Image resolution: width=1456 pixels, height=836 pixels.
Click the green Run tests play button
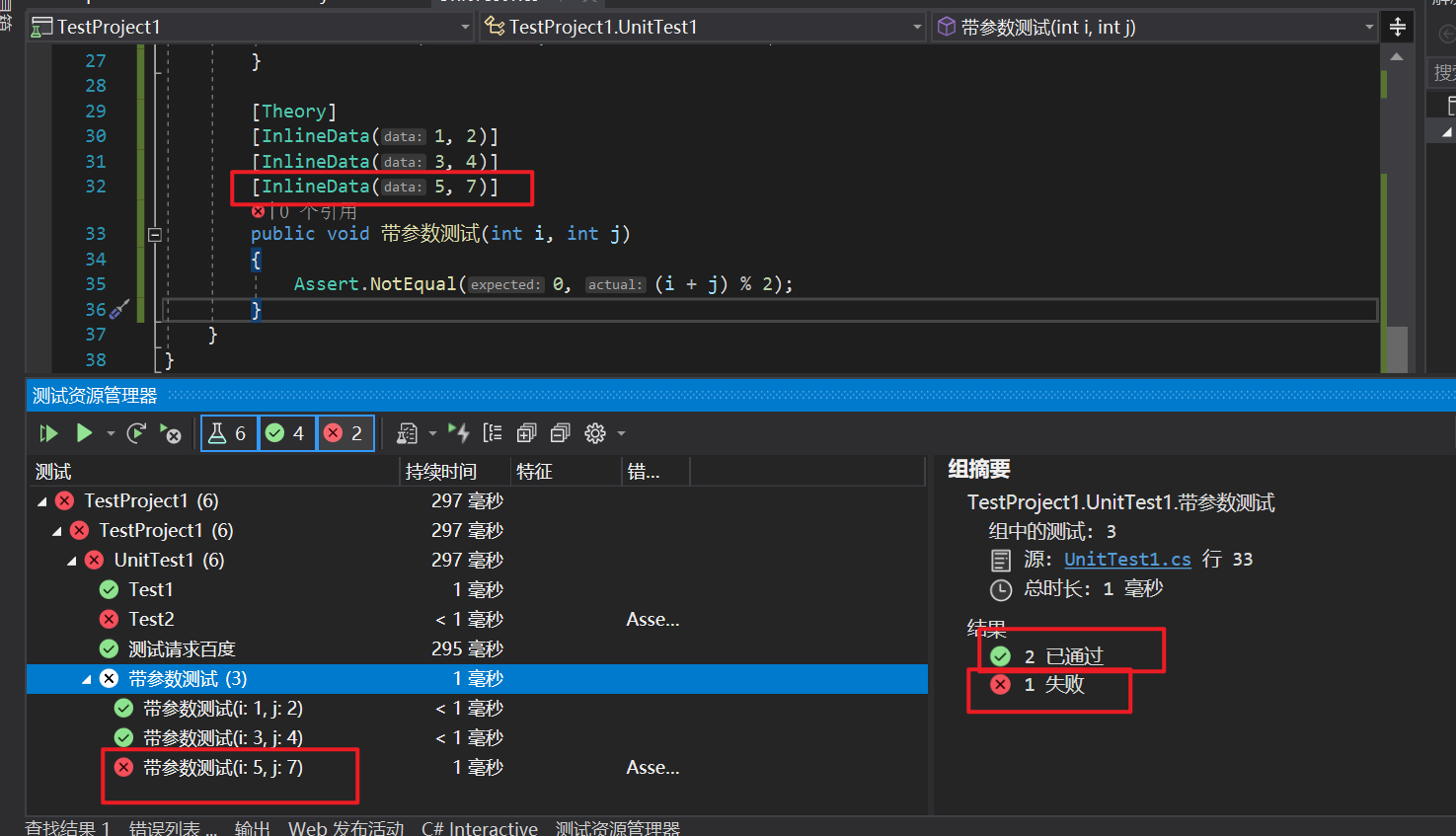point(84,433)
